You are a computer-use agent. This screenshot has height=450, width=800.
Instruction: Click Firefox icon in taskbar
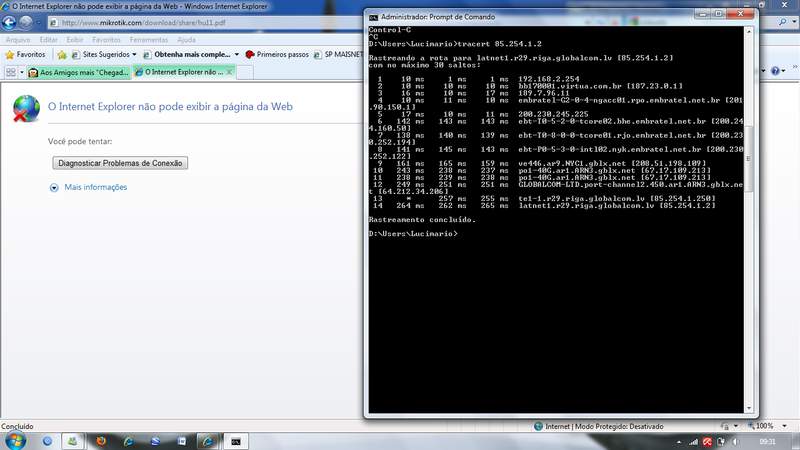(x=101, y=441)
